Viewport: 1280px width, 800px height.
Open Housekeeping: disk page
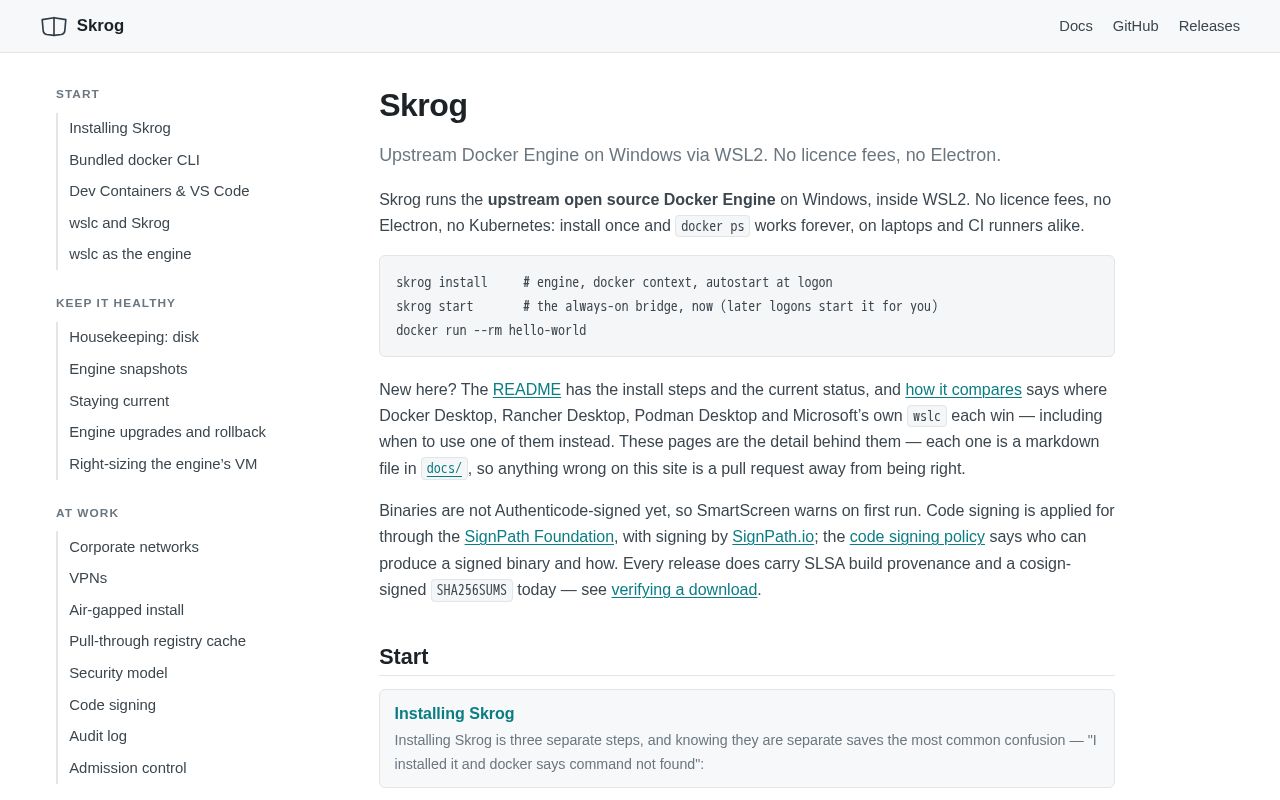pos(134,337)
